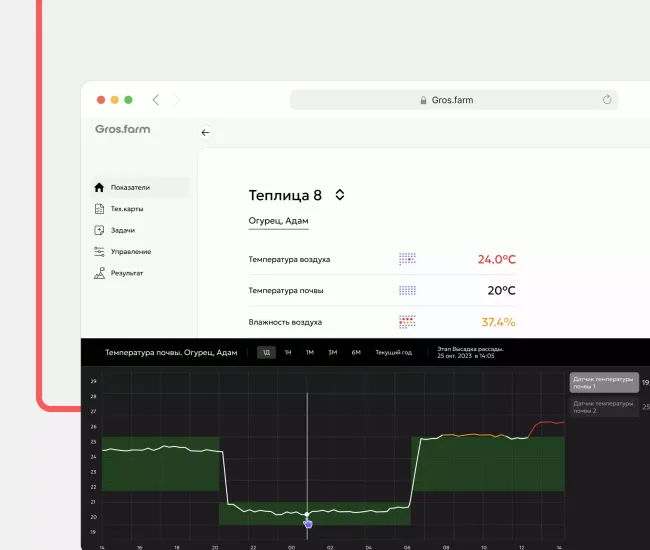Click the Теплица 8 heading
This screenshot has height=550, width=650.
[x=285, y=195]
